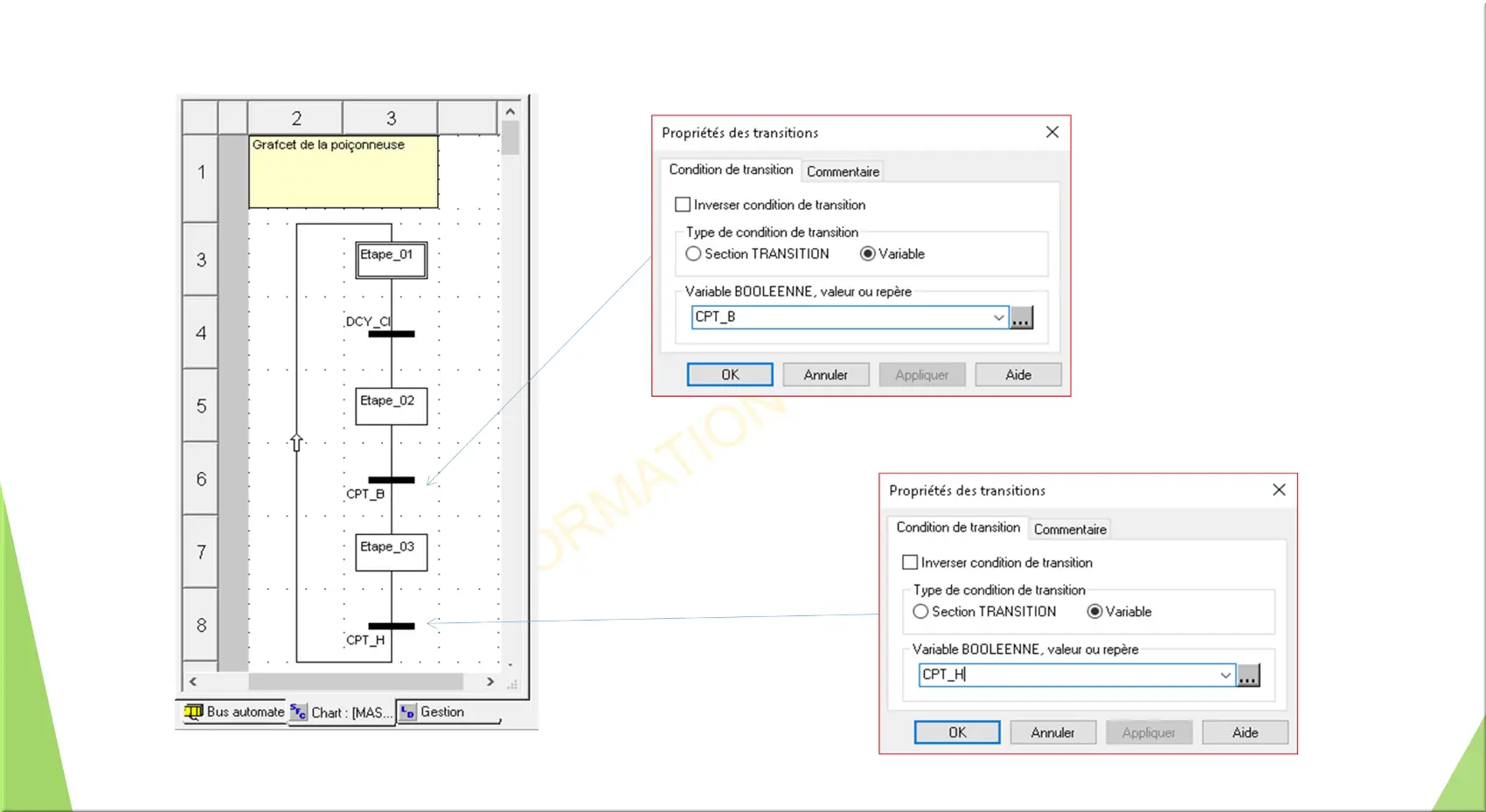Click the browse button next to CPT_B field
The width and height of the screenshot is (1486, 812).
pyautogui.click(x=1021, y=317)
